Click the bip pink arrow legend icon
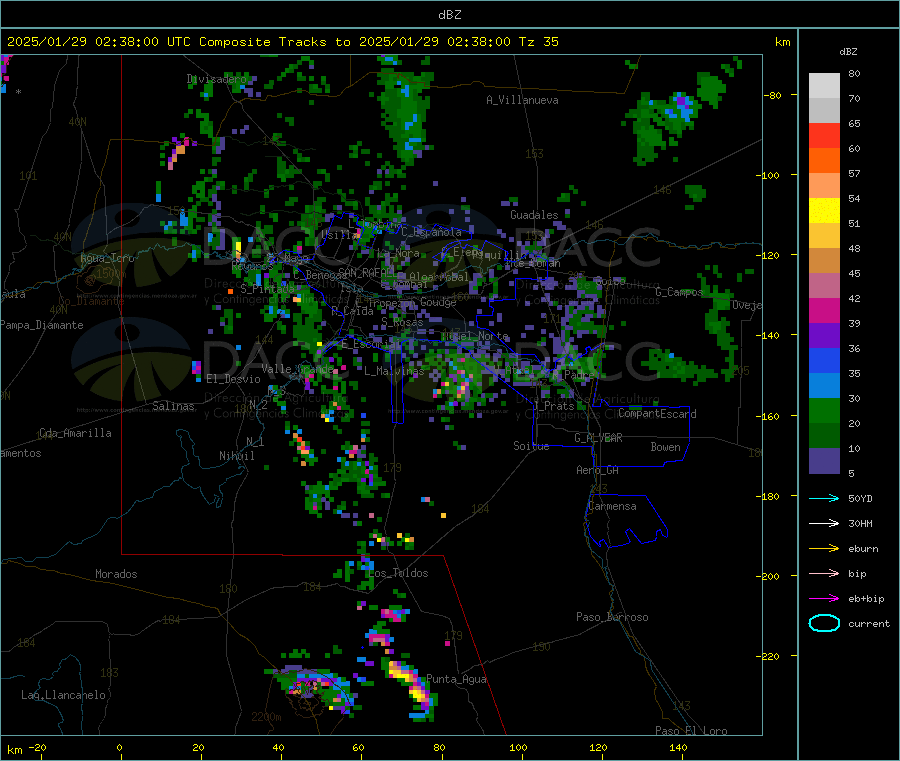 [824, 573]
